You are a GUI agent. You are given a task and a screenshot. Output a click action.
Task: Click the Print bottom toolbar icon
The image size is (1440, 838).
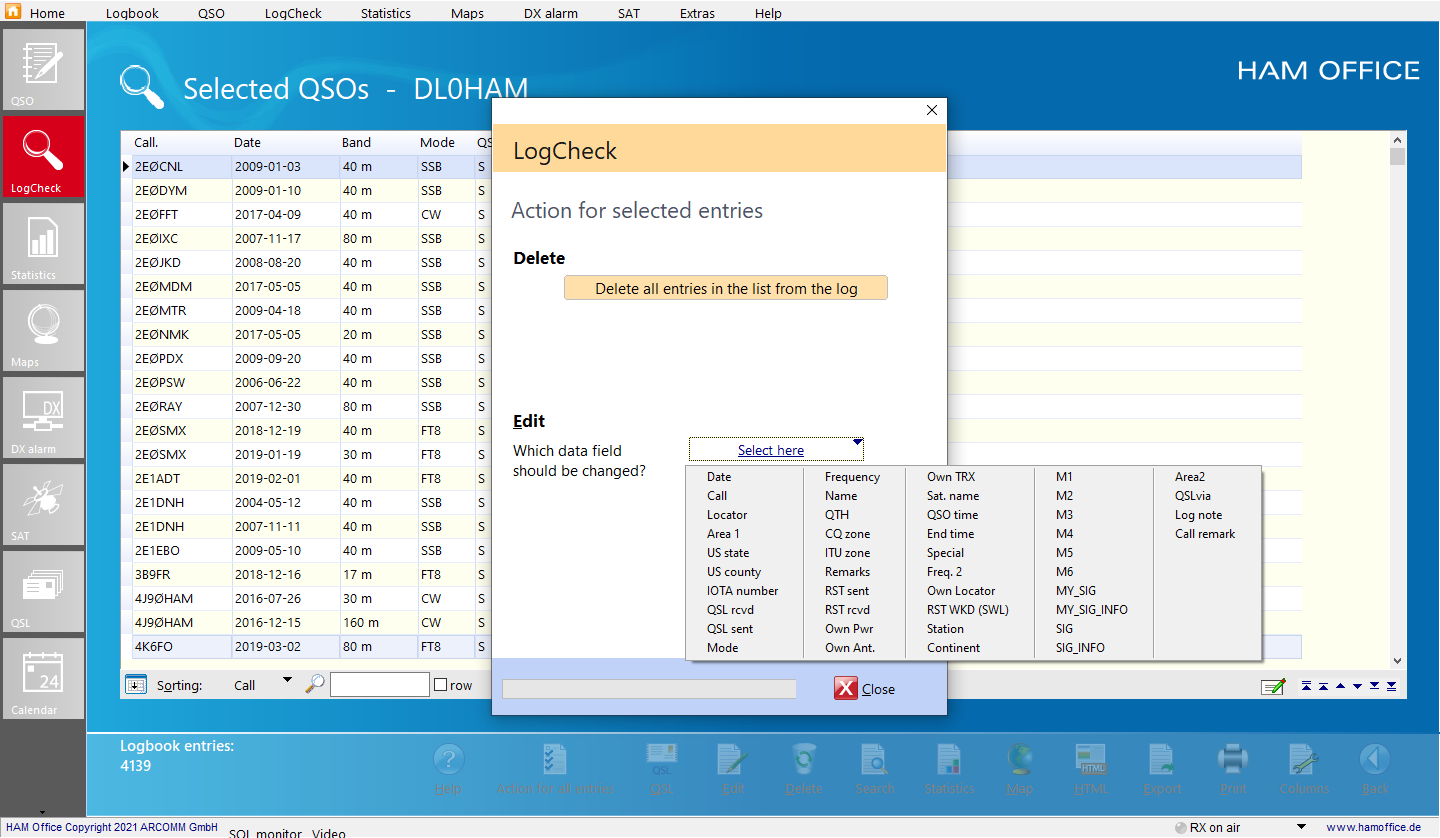pos(1233,768)
